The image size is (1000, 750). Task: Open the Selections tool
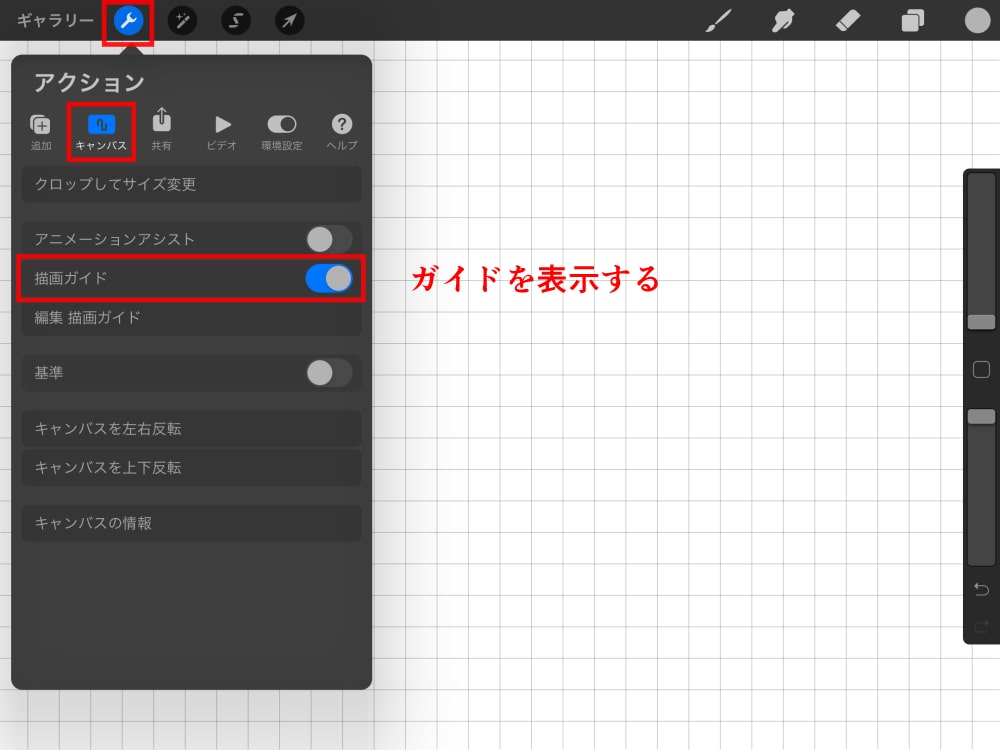235,20
